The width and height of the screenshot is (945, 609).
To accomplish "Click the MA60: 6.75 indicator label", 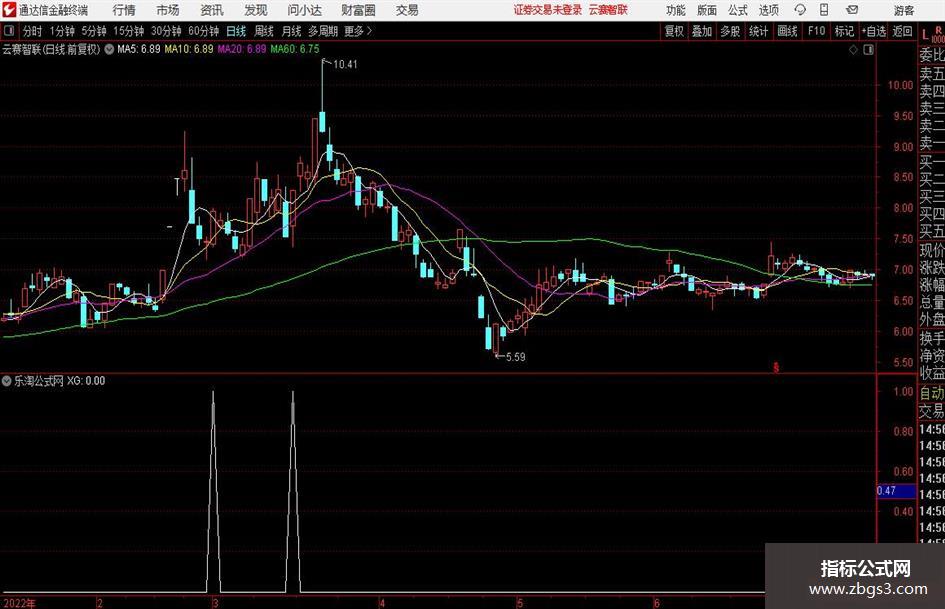I will click(x=295, y=49).
